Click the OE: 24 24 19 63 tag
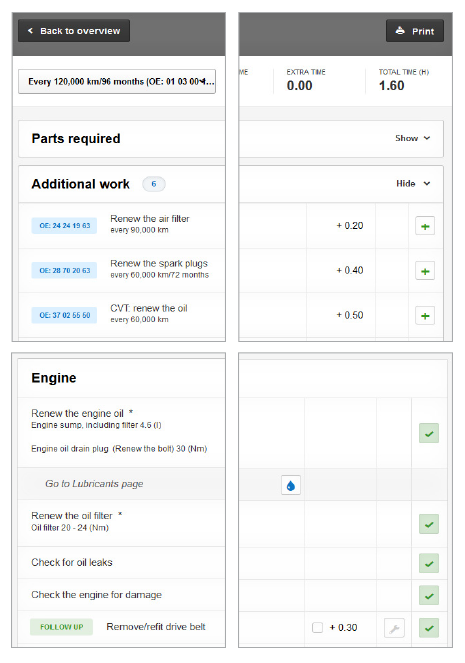This screenshot has height=663, width=465. [64, 226]
